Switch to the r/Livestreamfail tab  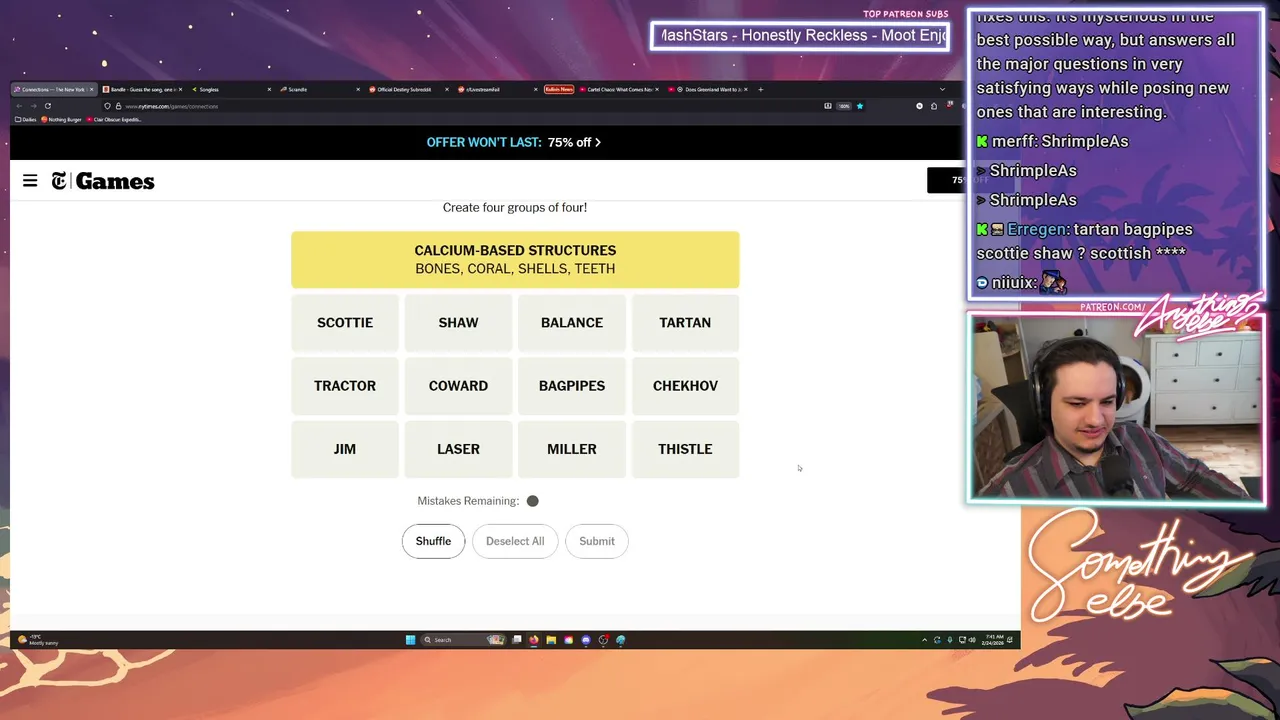496,89
